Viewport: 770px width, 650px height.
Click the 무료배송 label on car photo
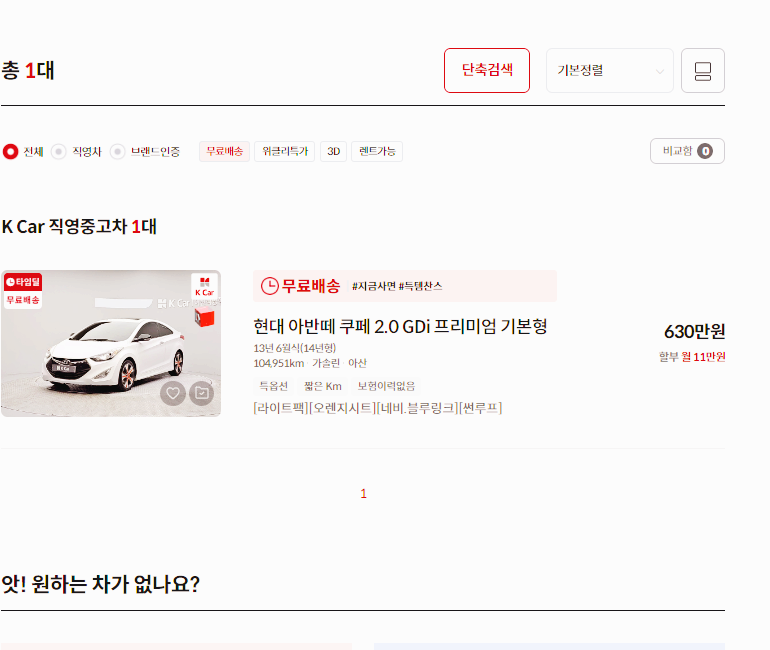[x=23, y=300]
